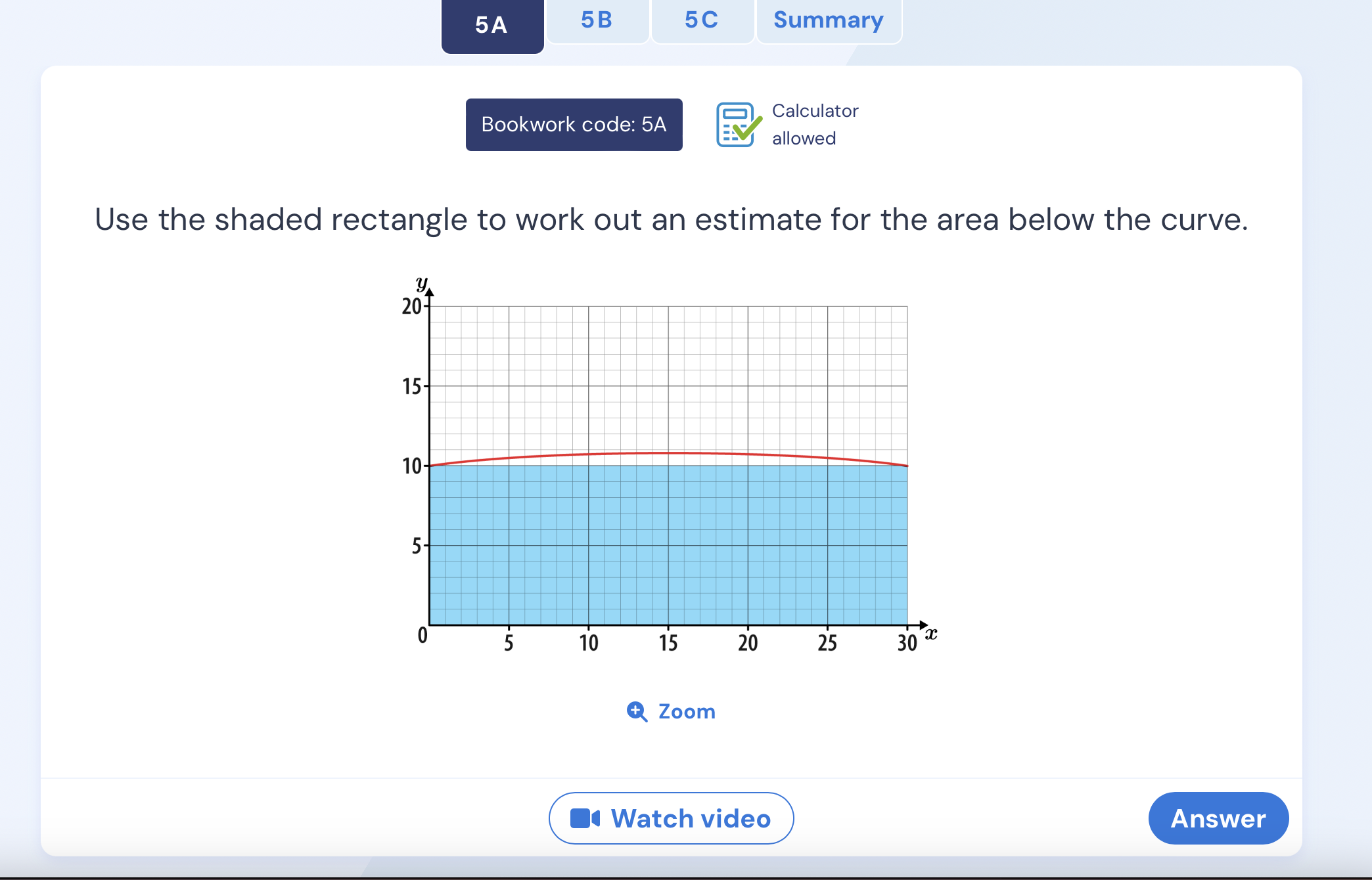Click the Calculator allowed text
The height and width of the screenshot is (880, 1372).
coord(815,125)
